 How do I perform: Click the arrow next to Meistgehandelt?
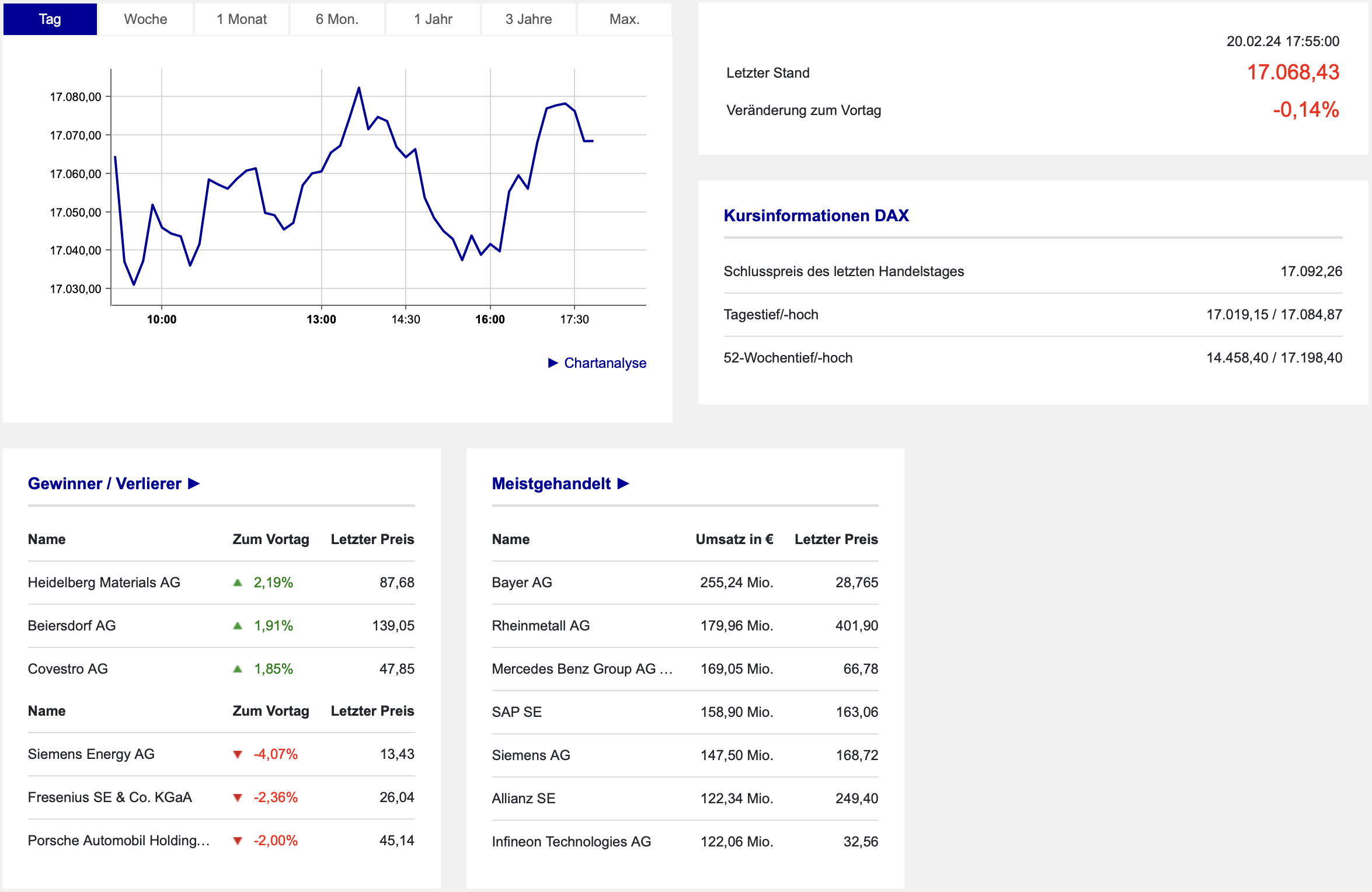623,483
